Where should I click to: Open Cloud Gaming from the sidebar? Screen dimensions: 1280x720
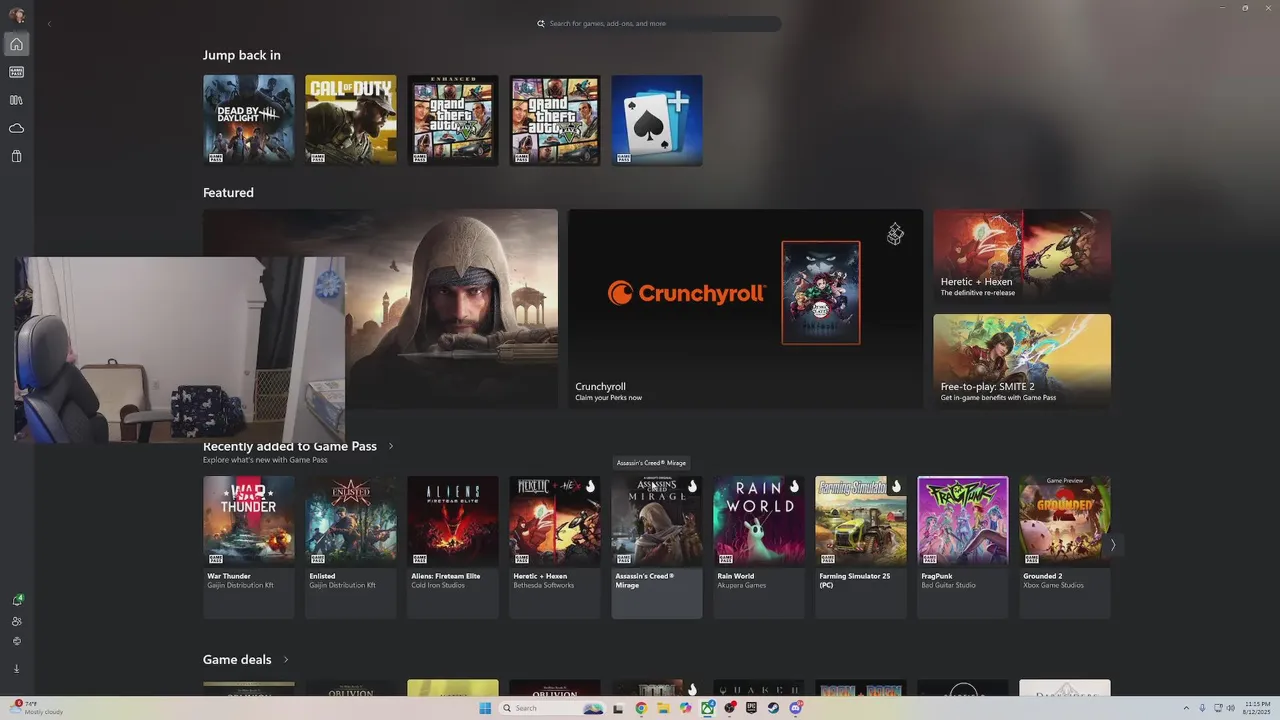[16, 128]
